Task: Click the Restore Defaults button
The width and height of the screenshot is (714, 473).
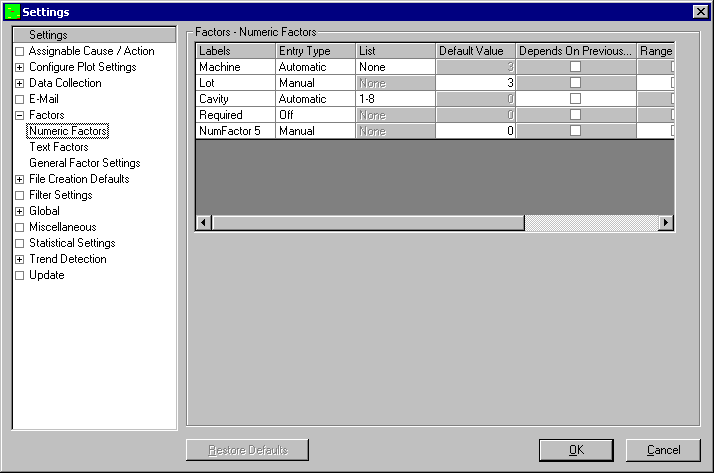Action: click(247, 450)
